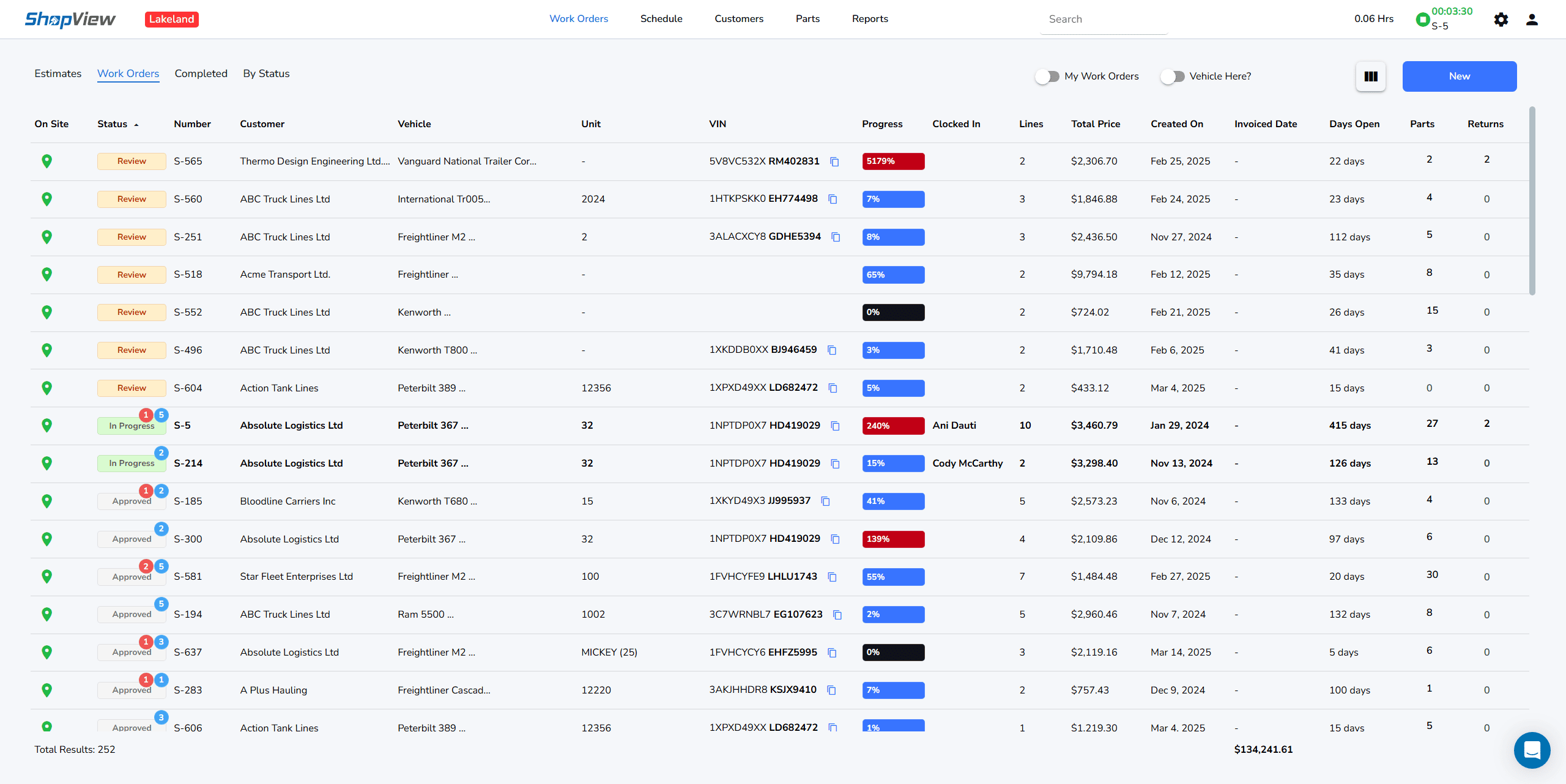Viewport: 1566px width, 784px height.
Task: Click the blue New button
Action: click(1459, 76)
